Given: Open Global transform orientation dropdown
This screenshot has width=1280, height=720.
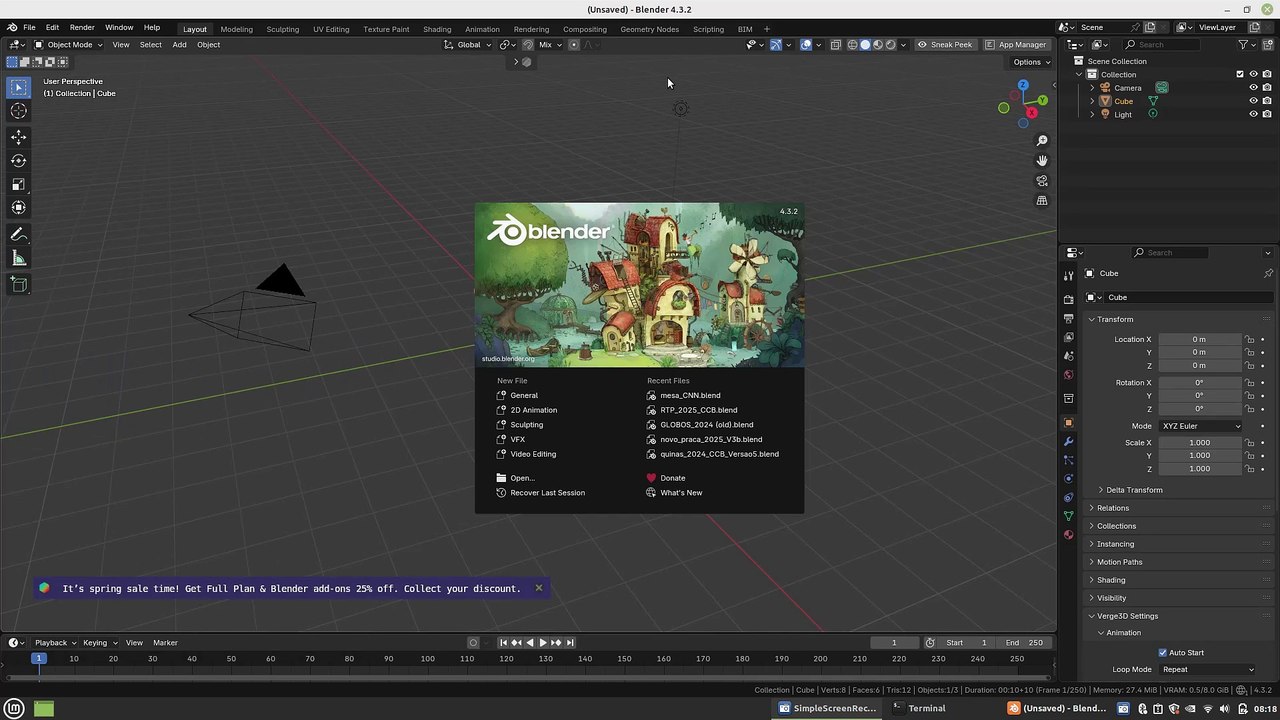Looking at the screenshot, I should click(x=468, y=44).
